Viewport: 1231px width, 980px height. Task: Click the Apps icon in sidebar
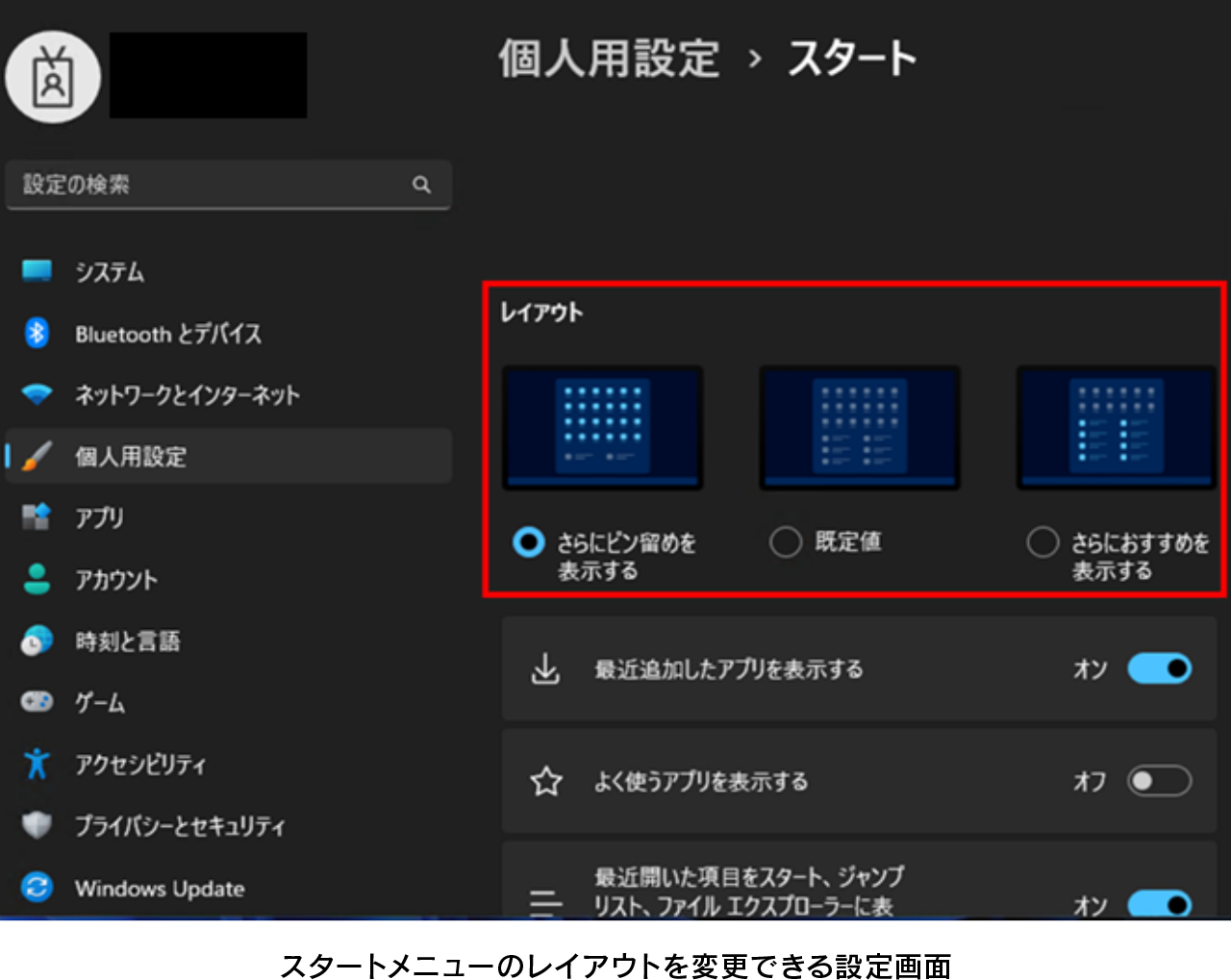(37, 517)
